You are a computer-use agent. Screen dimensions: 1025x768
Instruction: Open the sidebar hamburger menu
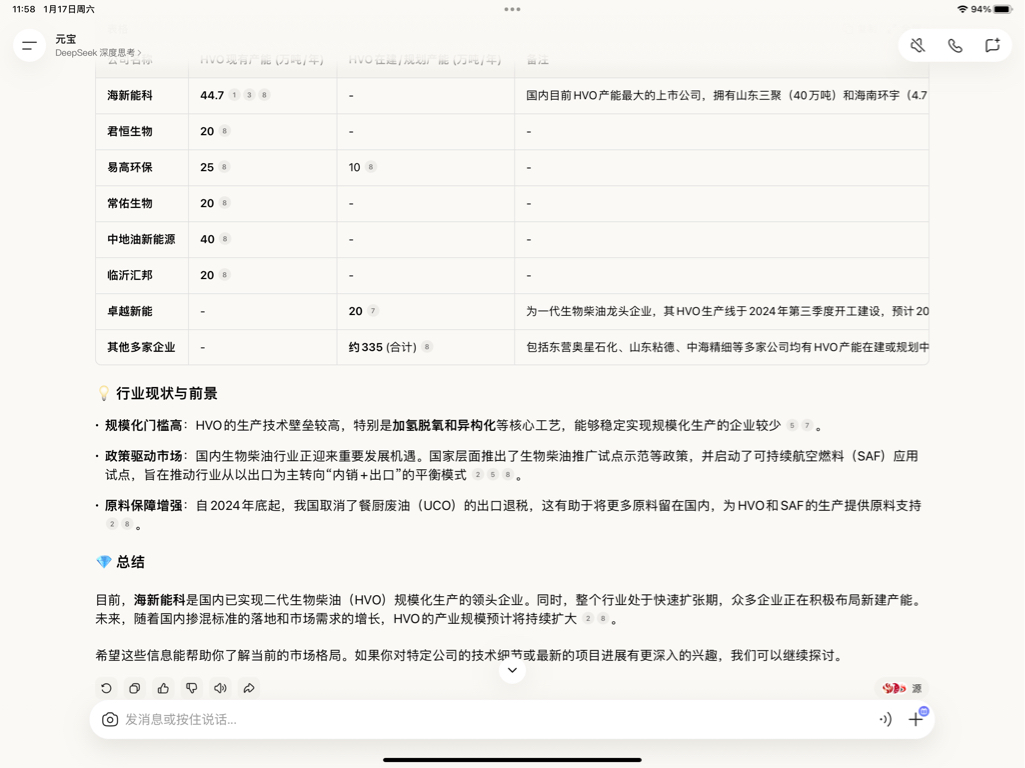[29, 46]
